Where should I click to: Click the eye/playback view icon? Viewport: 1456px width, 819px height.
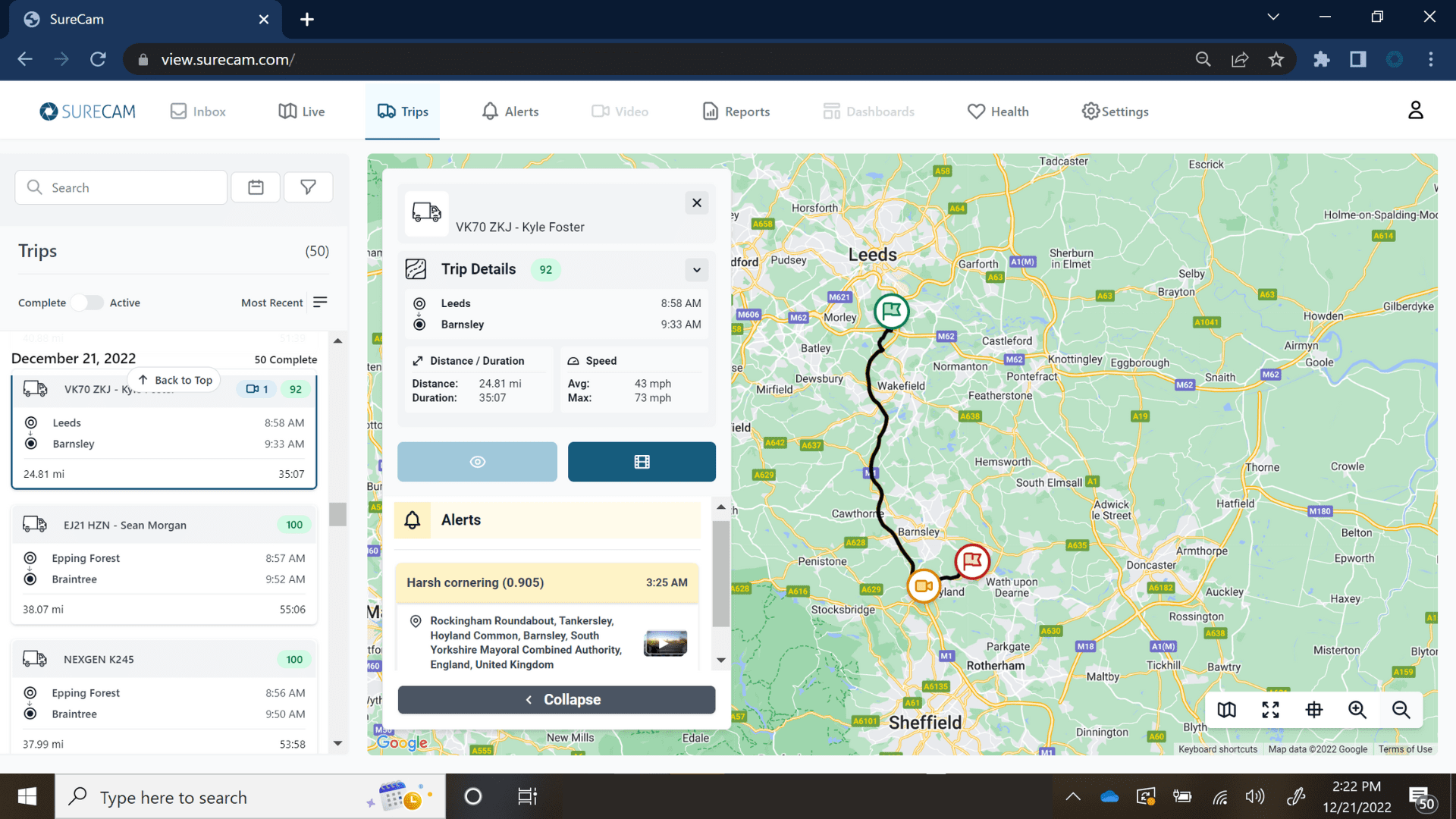pos(477,461)
